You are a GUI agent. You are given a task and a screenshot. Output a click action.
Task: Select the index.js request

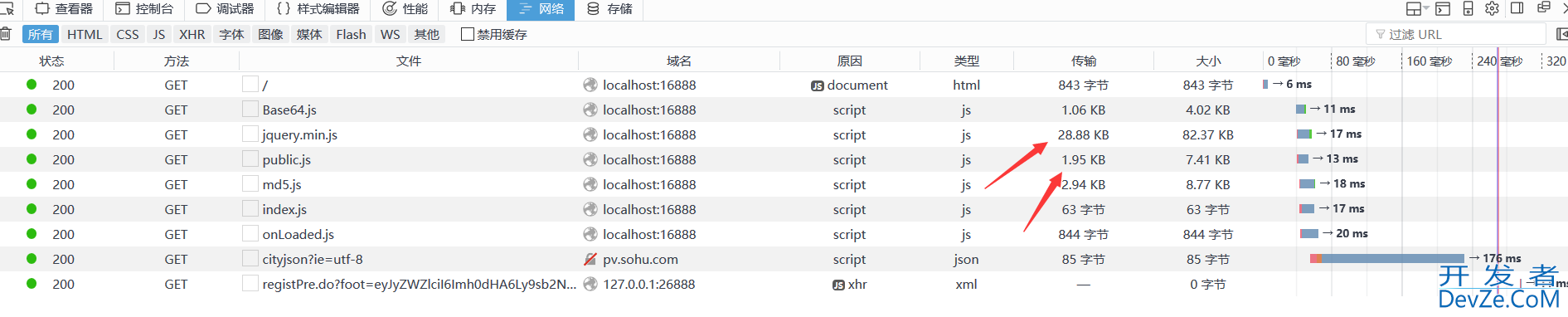point(784,209)
